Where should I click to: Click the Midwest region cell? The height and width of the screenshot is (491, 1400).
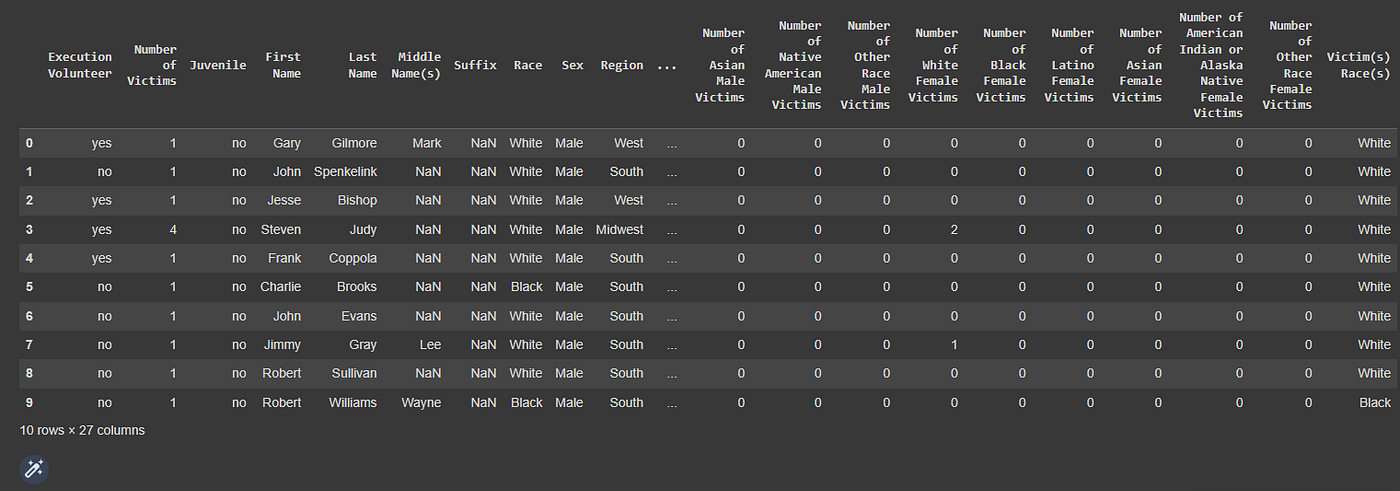(620, 229)
